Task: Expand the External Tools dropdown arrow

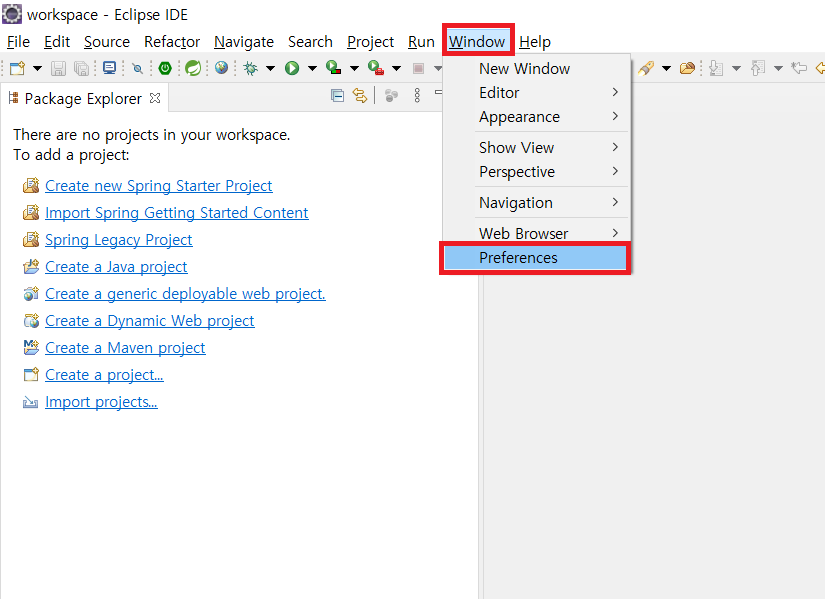Action: tap(396, 68)
